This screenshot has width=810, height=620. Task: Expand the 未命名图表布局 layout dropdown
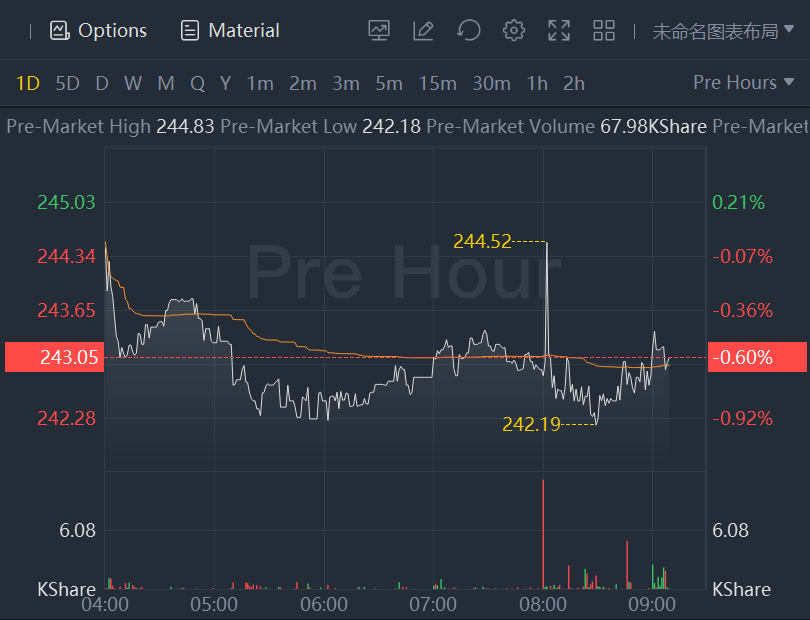tap(723, 31)
